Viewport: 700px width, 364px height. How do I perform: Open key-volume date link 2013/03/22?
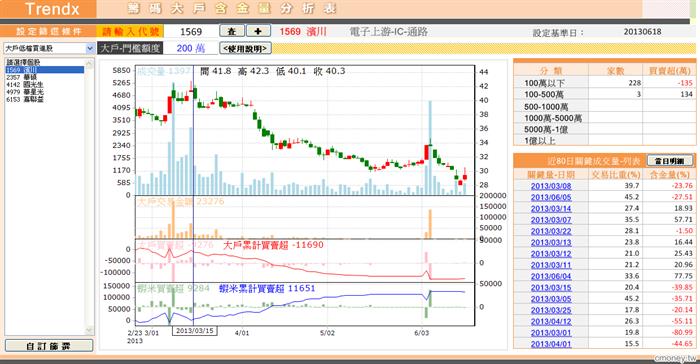(551, 231)
